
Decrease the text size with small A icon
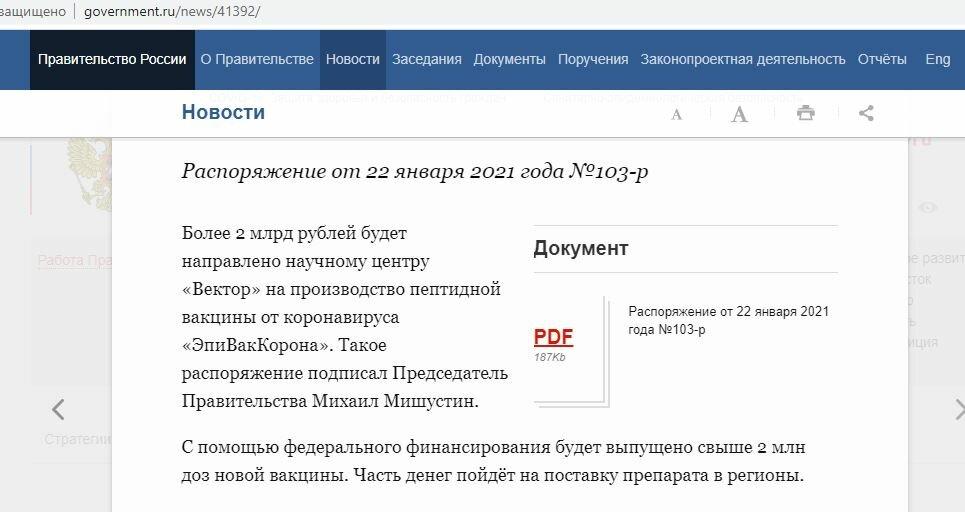[x=676, y=114]
